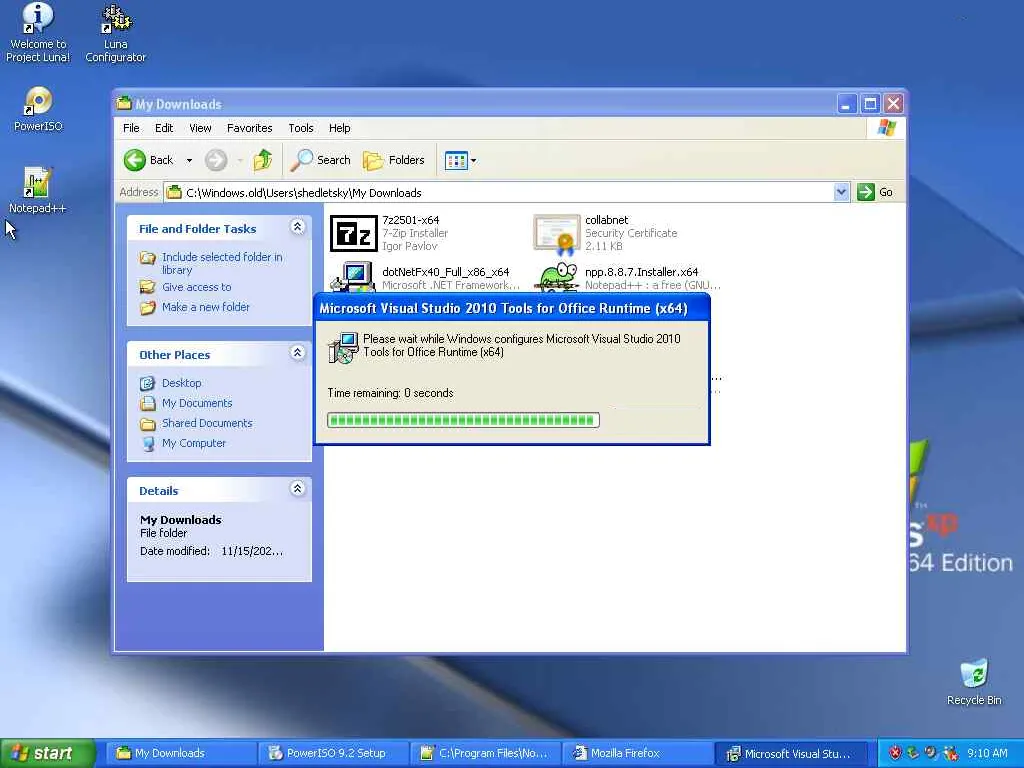
Task: Click the Forward arrow icon
Action: (216, 160)
